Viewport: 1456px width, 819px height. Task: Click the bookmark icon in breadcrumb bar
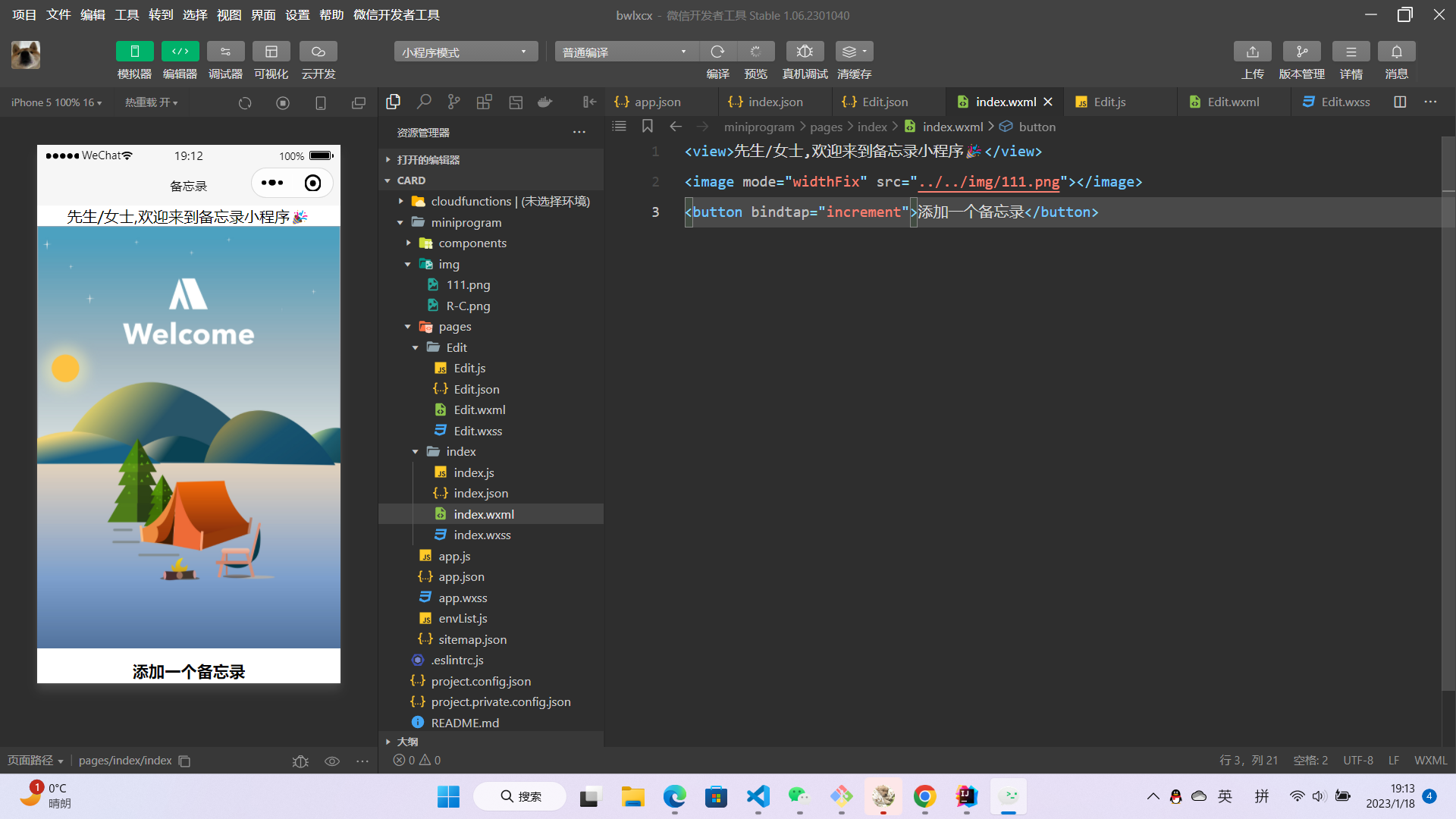(x=647, y=127)
